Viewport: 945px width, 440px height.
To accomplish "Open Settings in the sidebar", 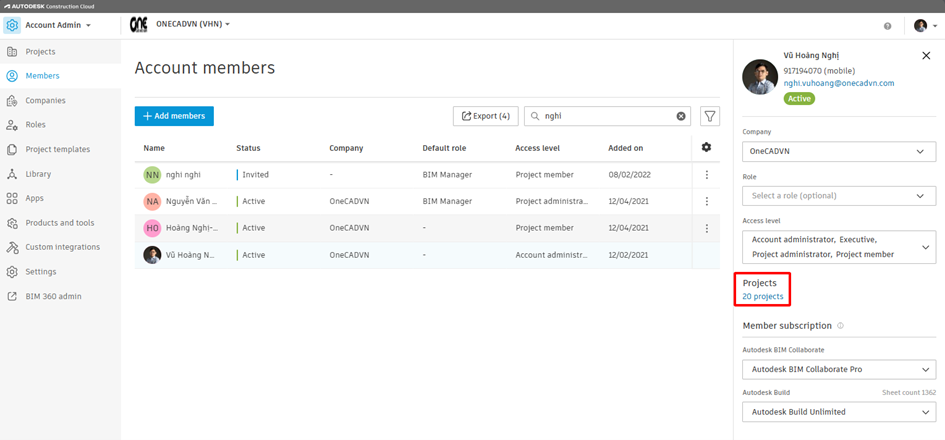I will tap(40, 272).
